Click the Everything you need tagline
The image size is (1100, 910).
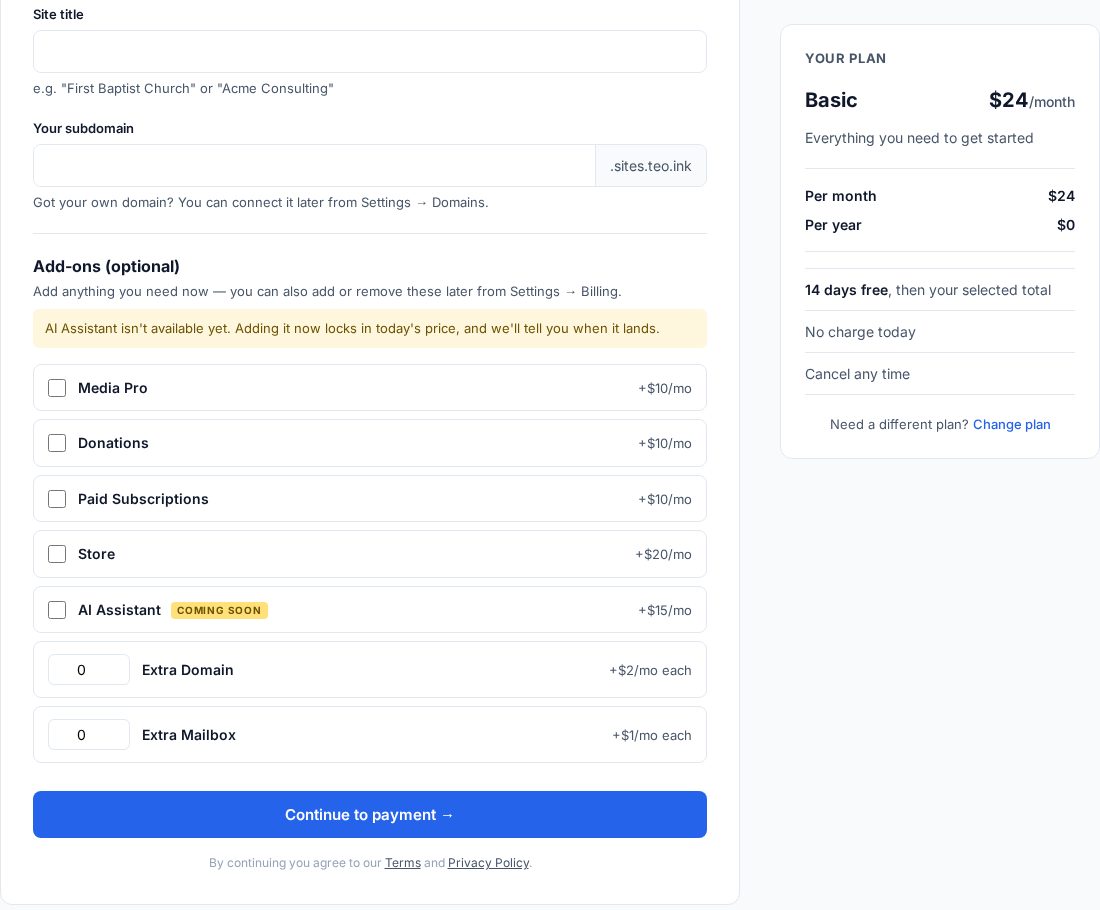pyautogui.click(x=919, y=138)
